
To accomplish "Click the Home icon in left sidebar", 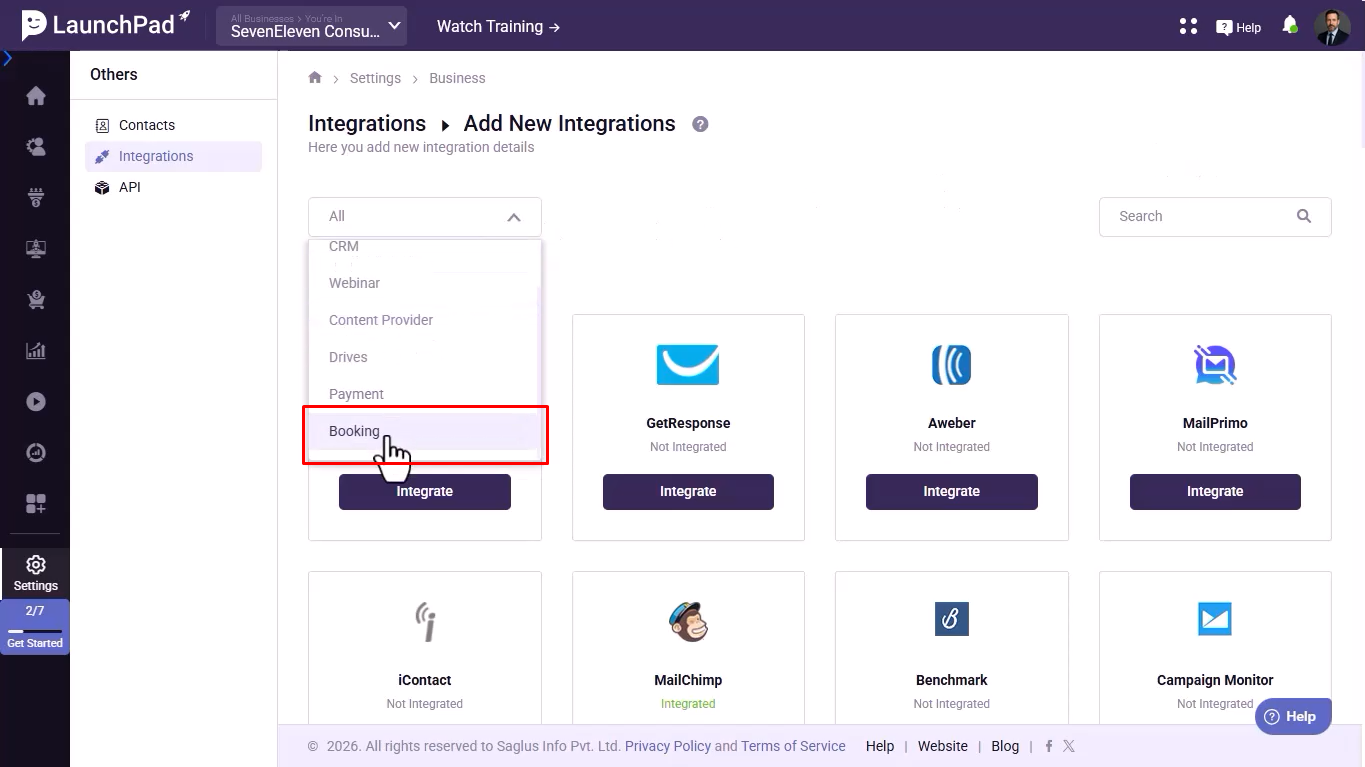I will pyautogui.click(x=36, y=96).
